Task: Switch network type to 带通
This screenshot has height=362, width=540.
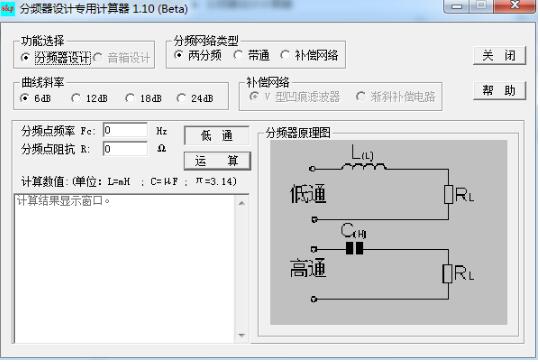Action: 251,55
